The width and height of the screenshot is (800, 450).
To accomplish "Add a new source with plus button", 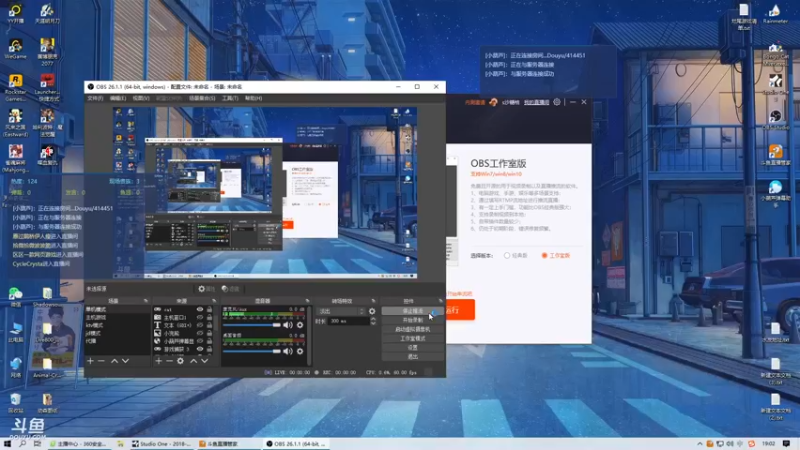I will click(x=158, y=361).
